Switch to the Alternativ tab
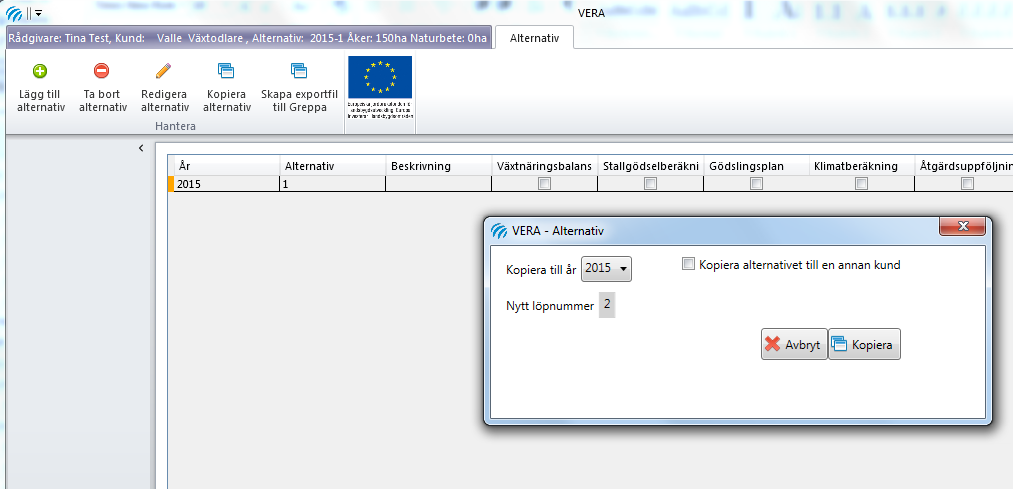Image resolution: width=1013 pixels, height=489 pixels. tap(534, 38)
